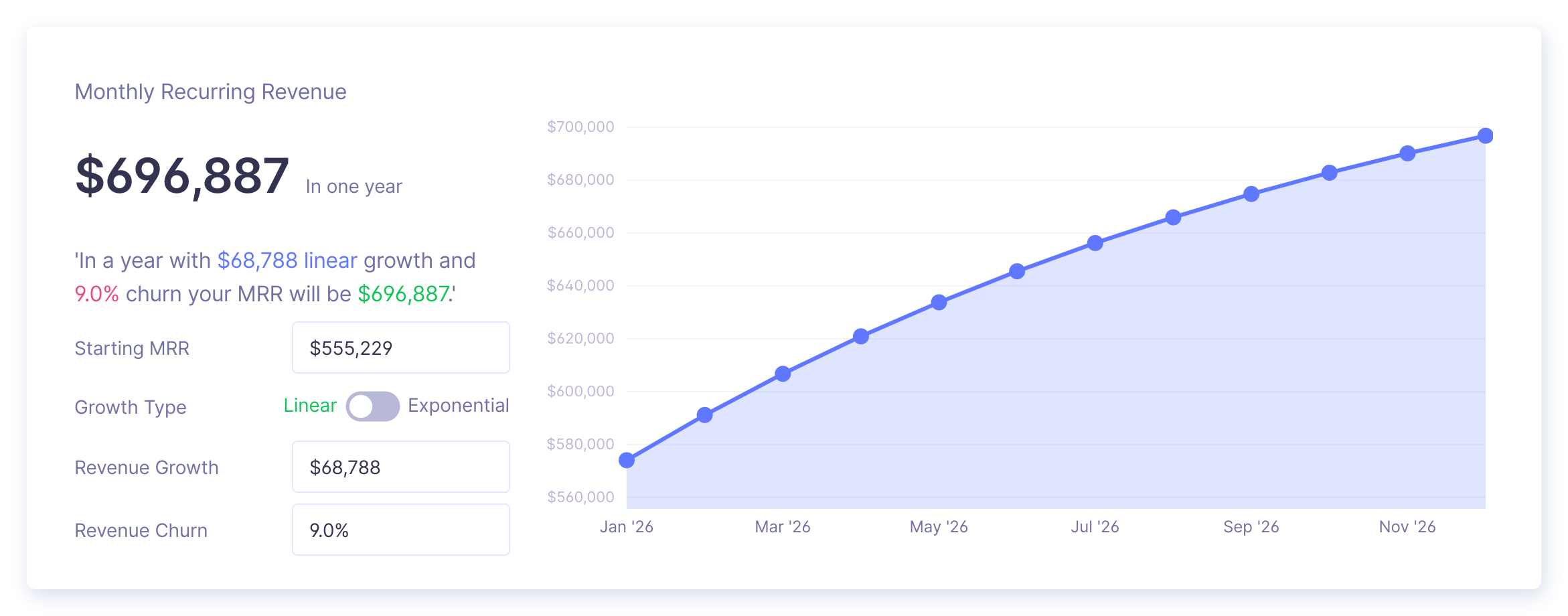
Task: Click the large $696,887 headline figure
Action: click(x=182, y=176)
